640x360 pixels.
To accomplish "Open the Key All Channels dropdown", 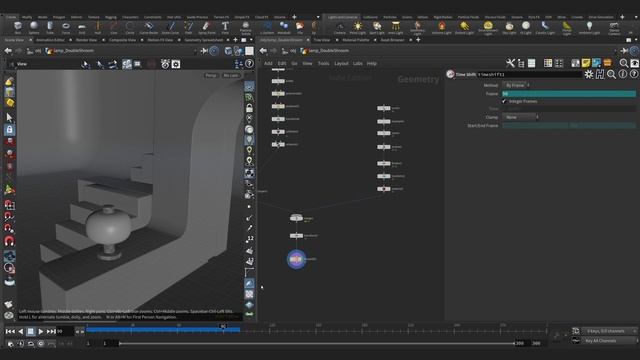I will 609,340.
